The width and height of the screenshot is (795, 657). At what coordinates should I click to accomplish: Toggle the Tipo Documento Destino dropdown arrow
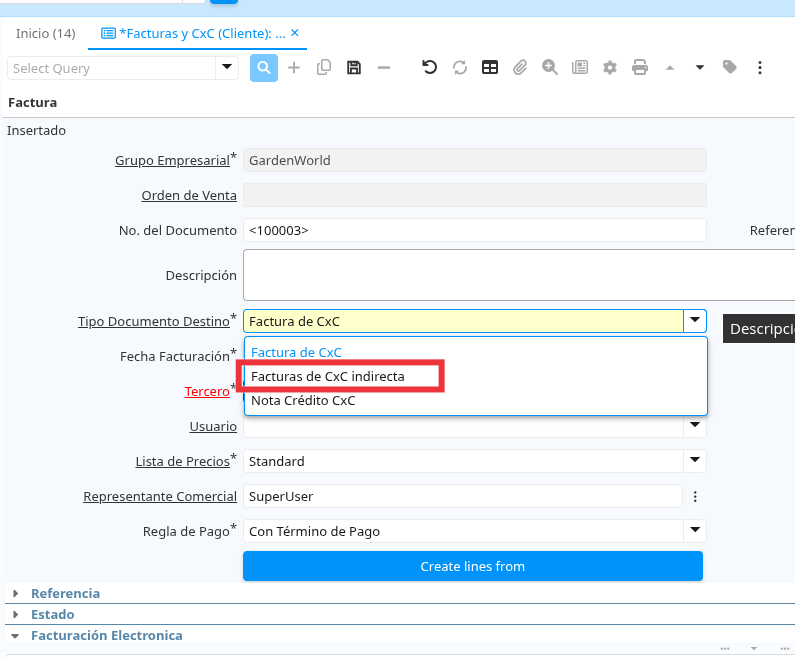pyautogui.click(x=695, y=321)
